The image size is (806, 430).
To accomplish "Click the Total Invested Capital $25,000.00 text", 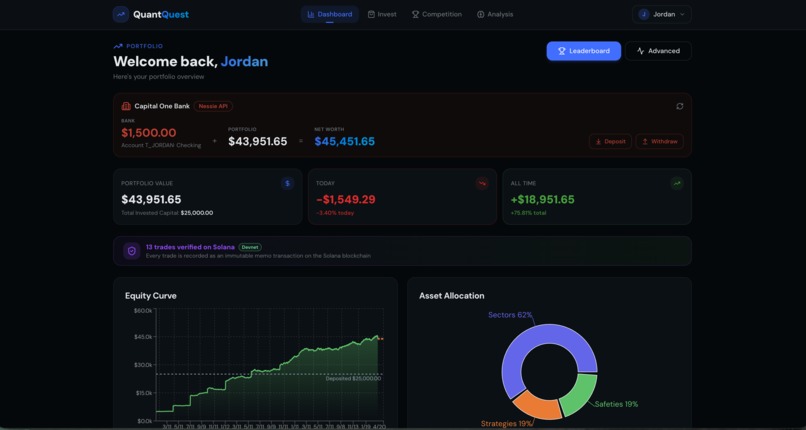I will (x=167, y=213).
